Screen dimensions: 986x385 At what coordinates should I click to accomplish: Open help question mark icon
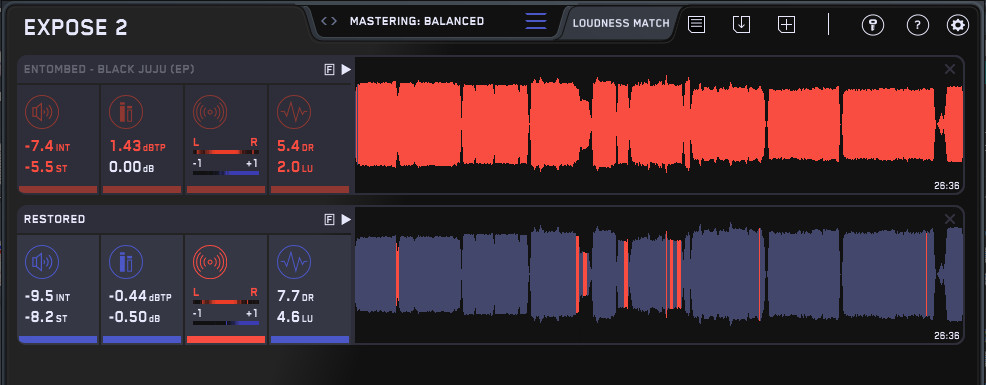click(x=917, y=25)
